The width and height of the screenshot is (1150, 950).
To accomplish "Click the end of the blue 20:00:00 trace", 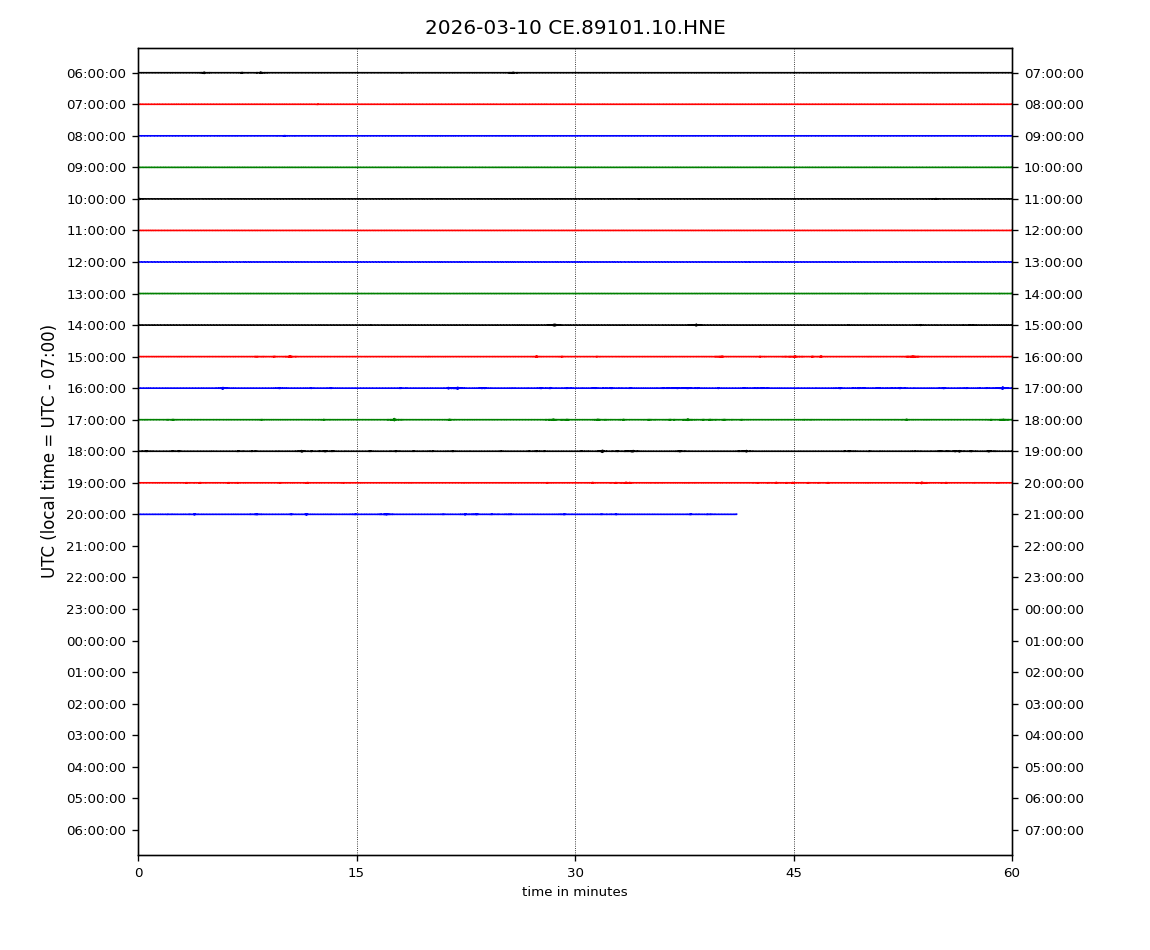I will coord(736,514).
